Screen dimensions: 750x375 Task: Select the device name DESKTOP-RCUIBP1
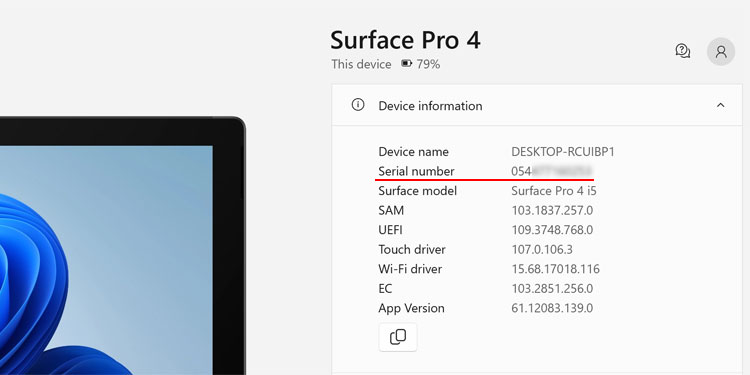pos(562,152)
